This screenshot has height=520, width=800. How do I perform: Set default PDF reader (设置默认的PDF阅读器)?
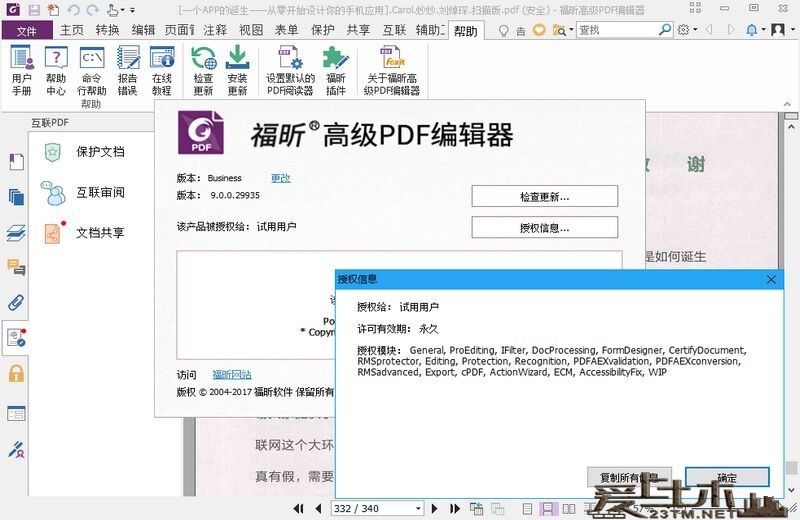tap(290, 70)
